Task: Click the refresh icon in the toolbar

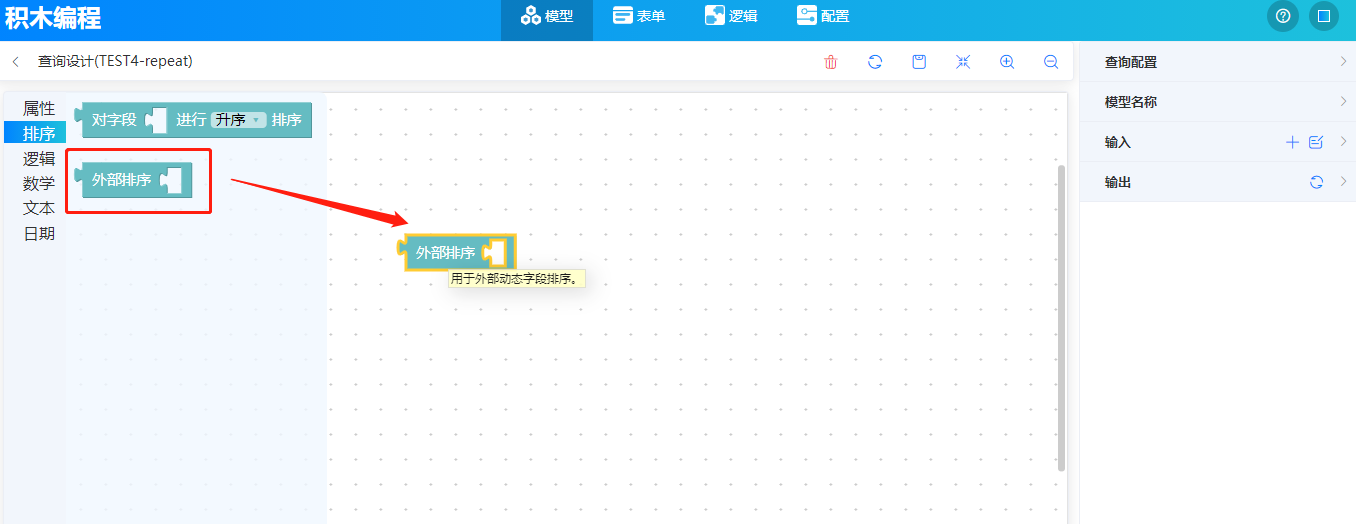Action: coord(875,62)
